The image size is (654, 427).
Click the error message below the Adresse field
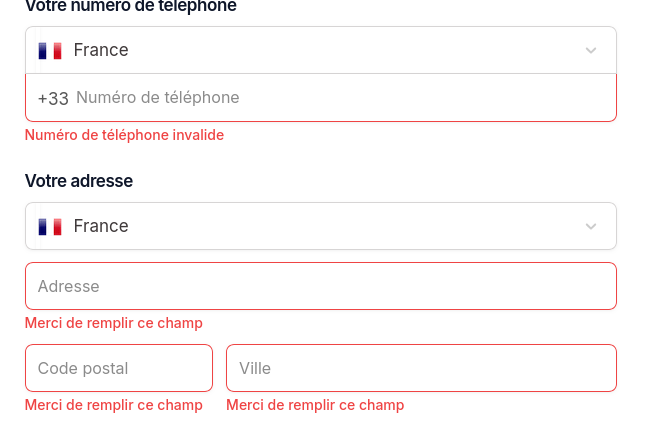[x=114, y=323]
